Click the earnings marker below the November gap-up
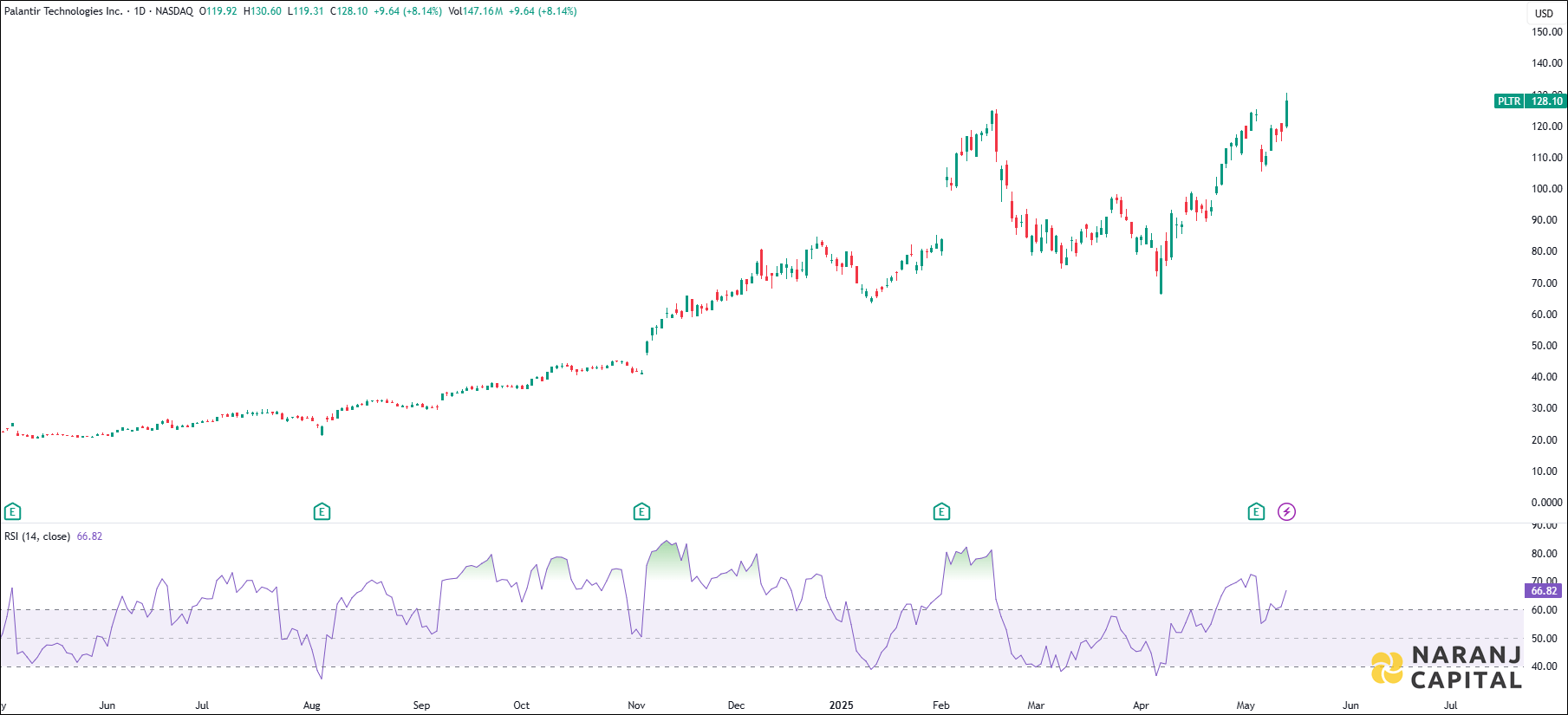 [x=641, y=512]
